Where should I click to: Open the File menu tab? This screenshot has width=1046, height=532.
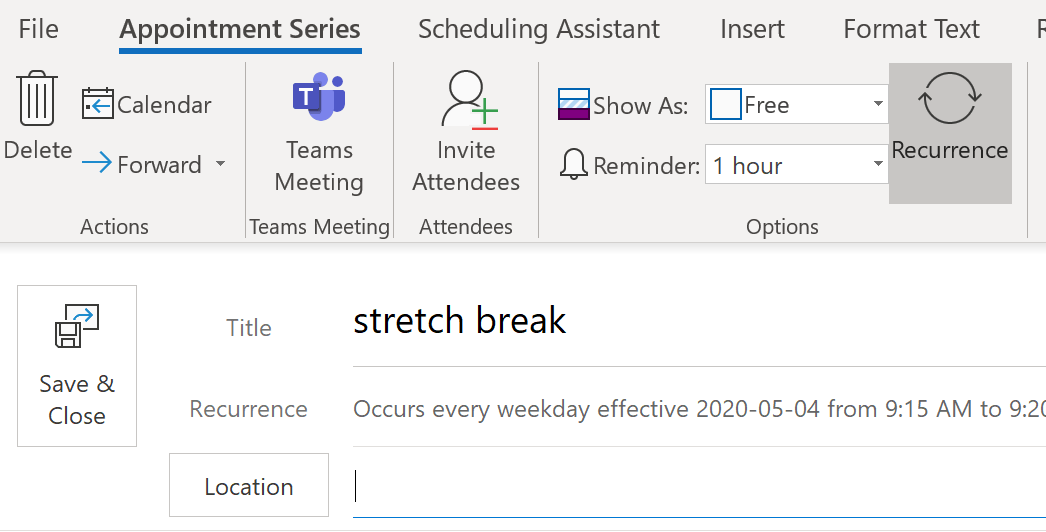[39, 29]
